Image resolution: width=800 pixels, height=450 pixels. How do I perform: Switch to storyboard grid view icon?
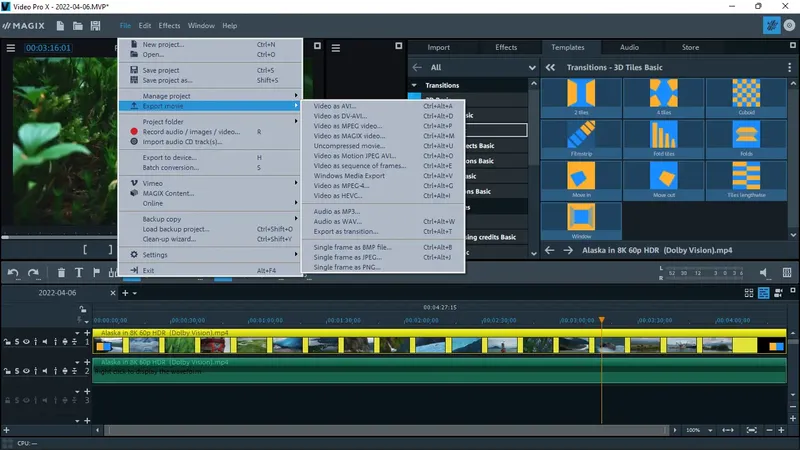(748, 293)
